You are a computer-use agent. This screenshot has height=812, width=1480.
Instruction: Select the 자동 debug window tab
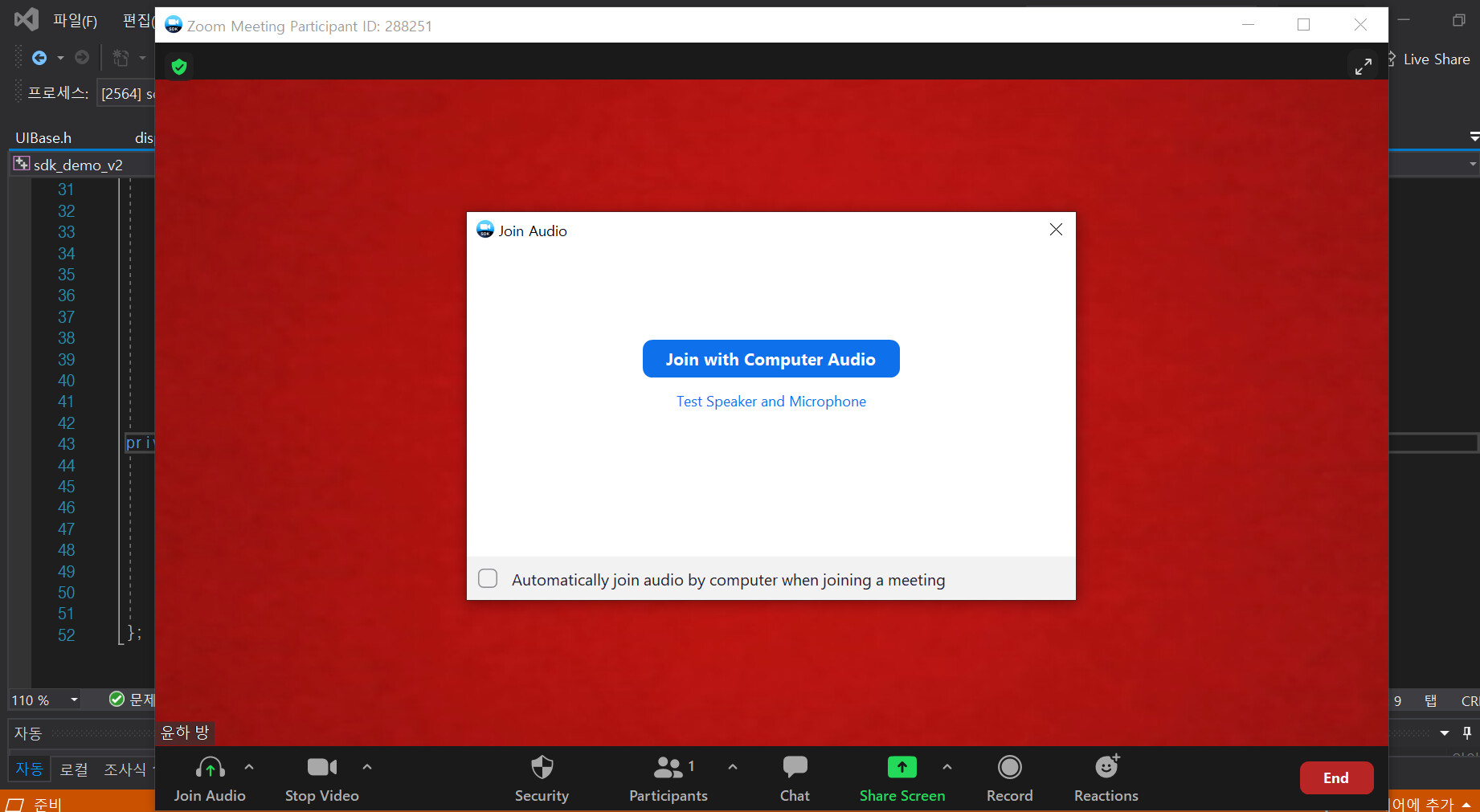29,769
